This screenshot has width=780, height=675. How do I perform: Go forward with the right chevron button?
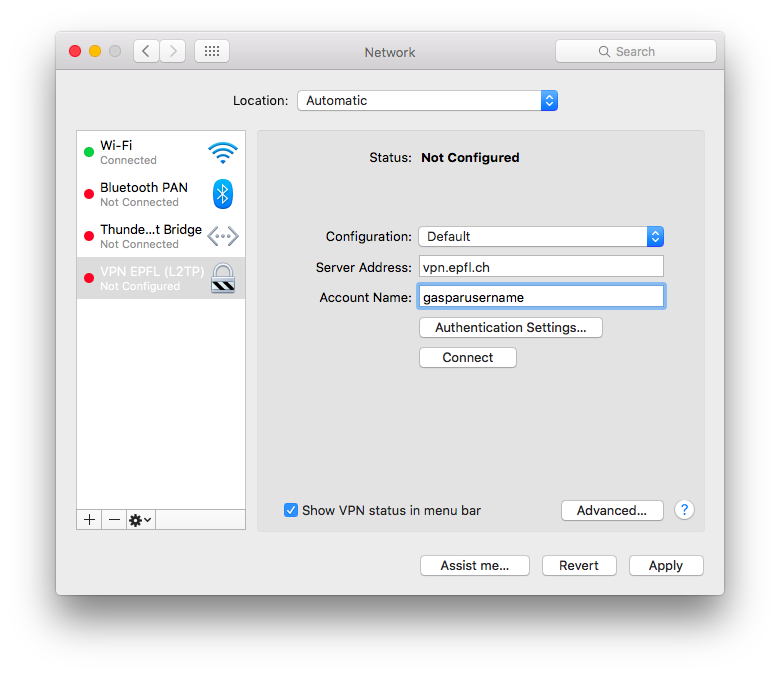[173, 51]
